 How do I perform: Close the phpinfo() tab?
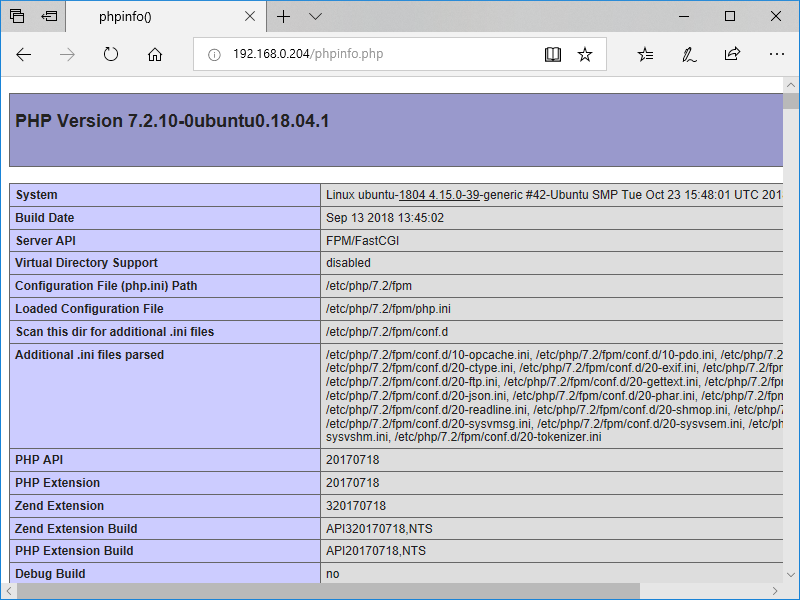[x=250, y=16]
